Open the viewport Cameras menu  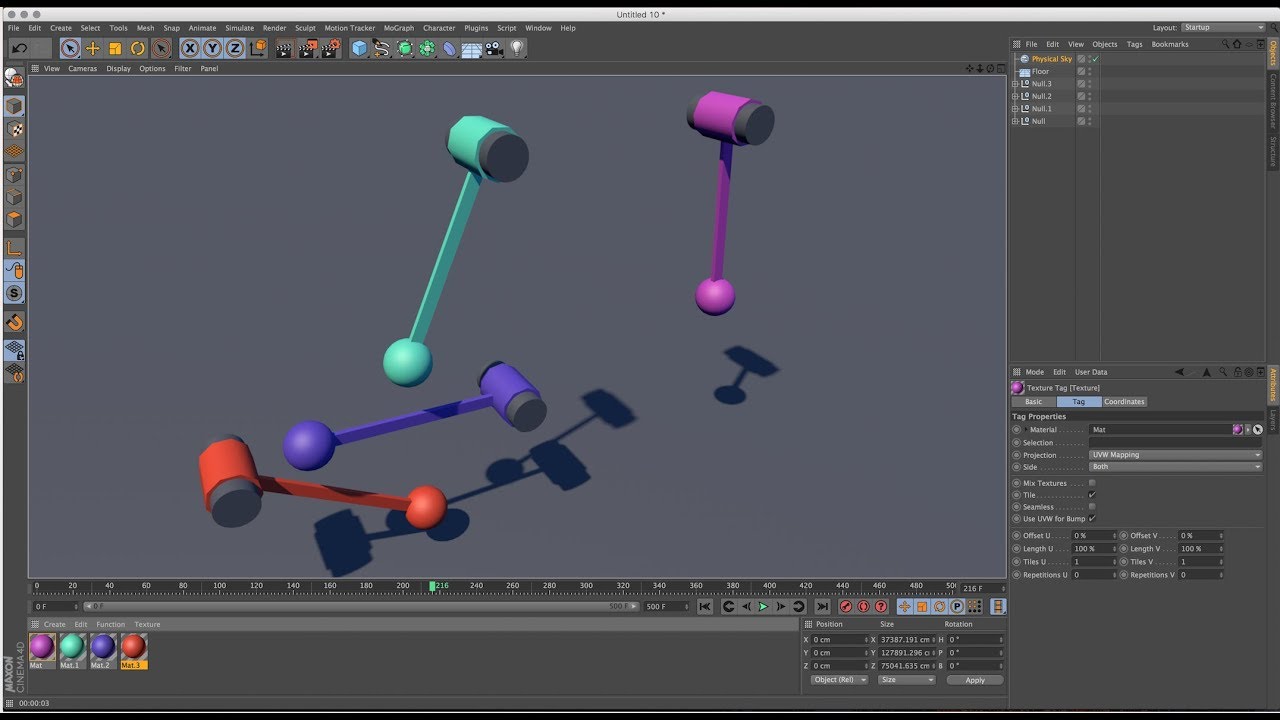82,69
